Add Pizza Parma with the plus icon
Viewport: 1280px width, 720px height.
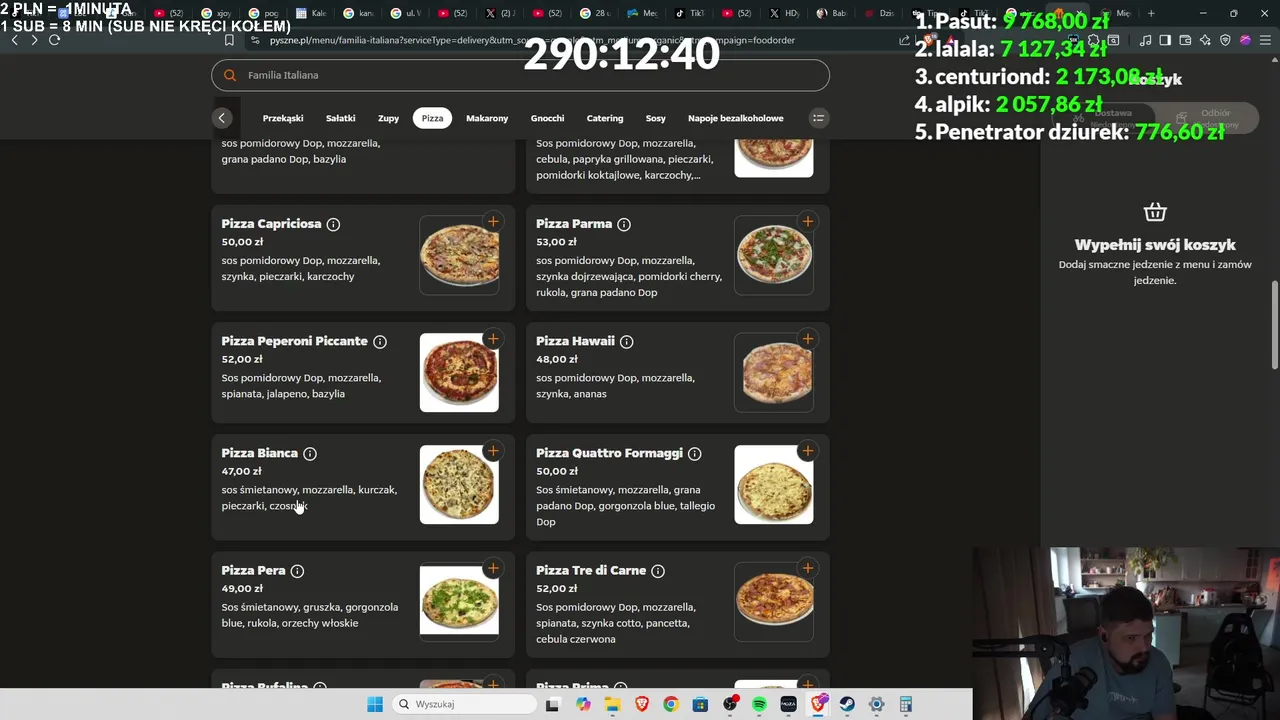tap(807, 221)
